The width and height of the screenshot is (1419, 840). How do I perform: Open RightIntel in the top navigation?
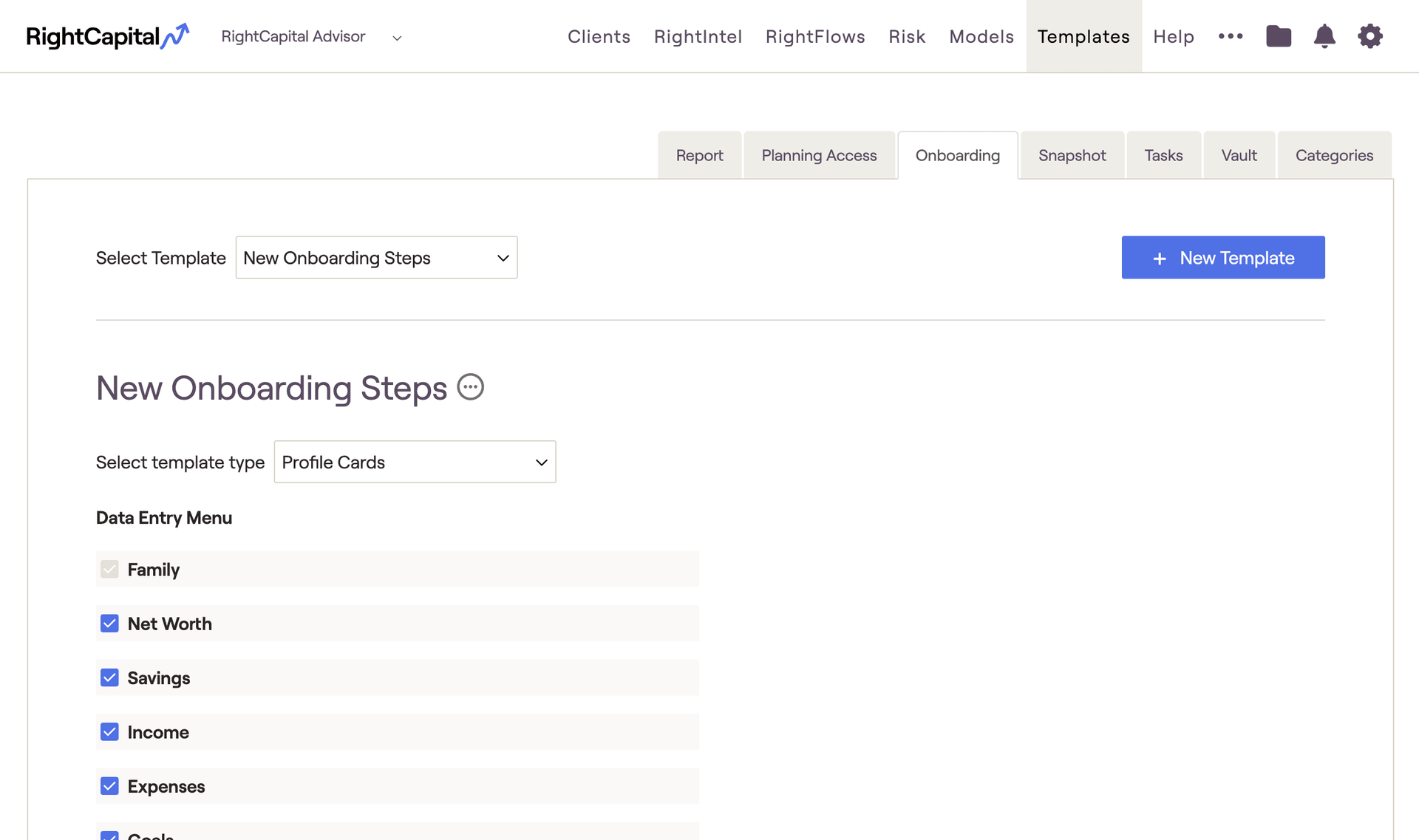point(698,36)
